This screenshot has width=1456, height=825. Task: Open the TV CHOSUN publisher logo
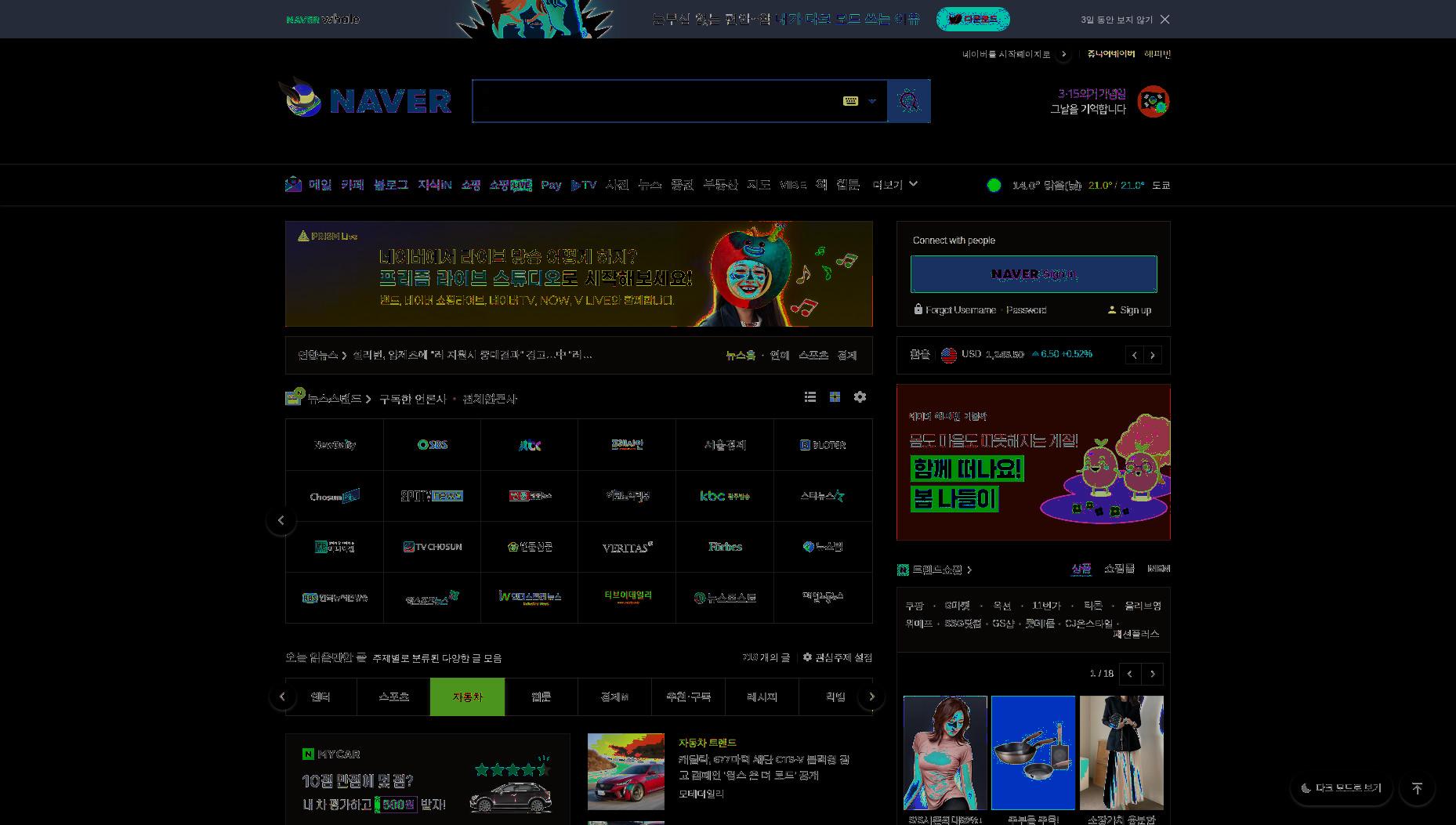click(432, 547)
